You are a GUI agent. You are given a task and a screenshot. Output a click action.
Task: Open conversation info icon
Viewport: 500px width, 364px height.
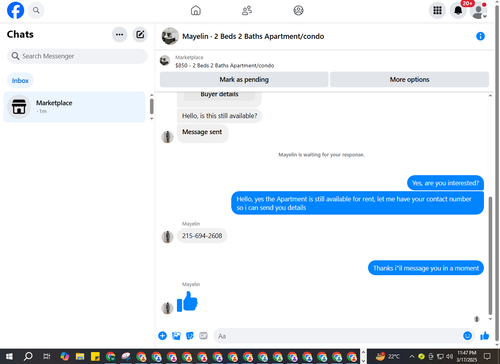point(480,36)
